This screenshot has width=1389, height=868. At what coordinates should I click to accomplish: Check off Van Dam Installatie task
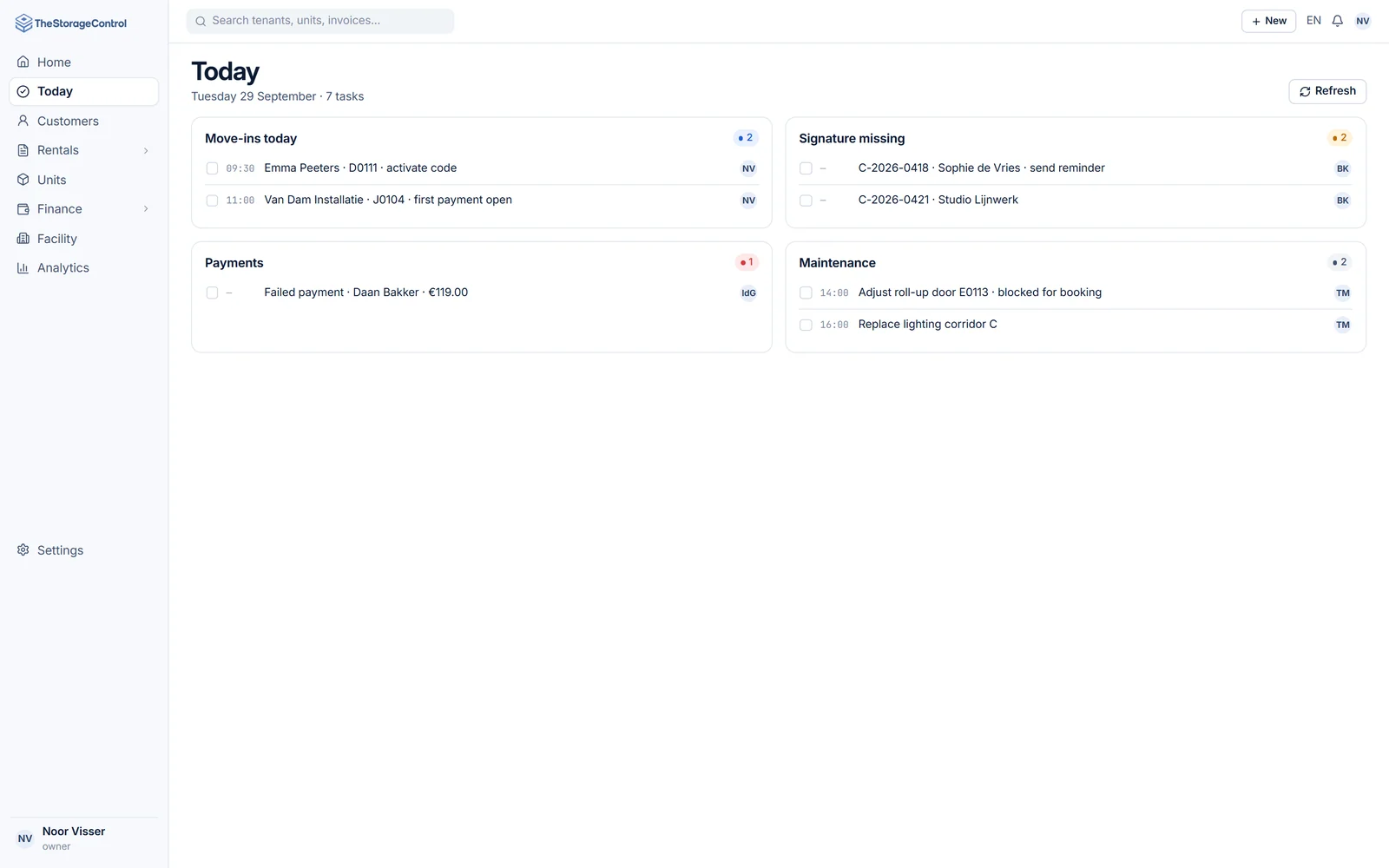212,201
